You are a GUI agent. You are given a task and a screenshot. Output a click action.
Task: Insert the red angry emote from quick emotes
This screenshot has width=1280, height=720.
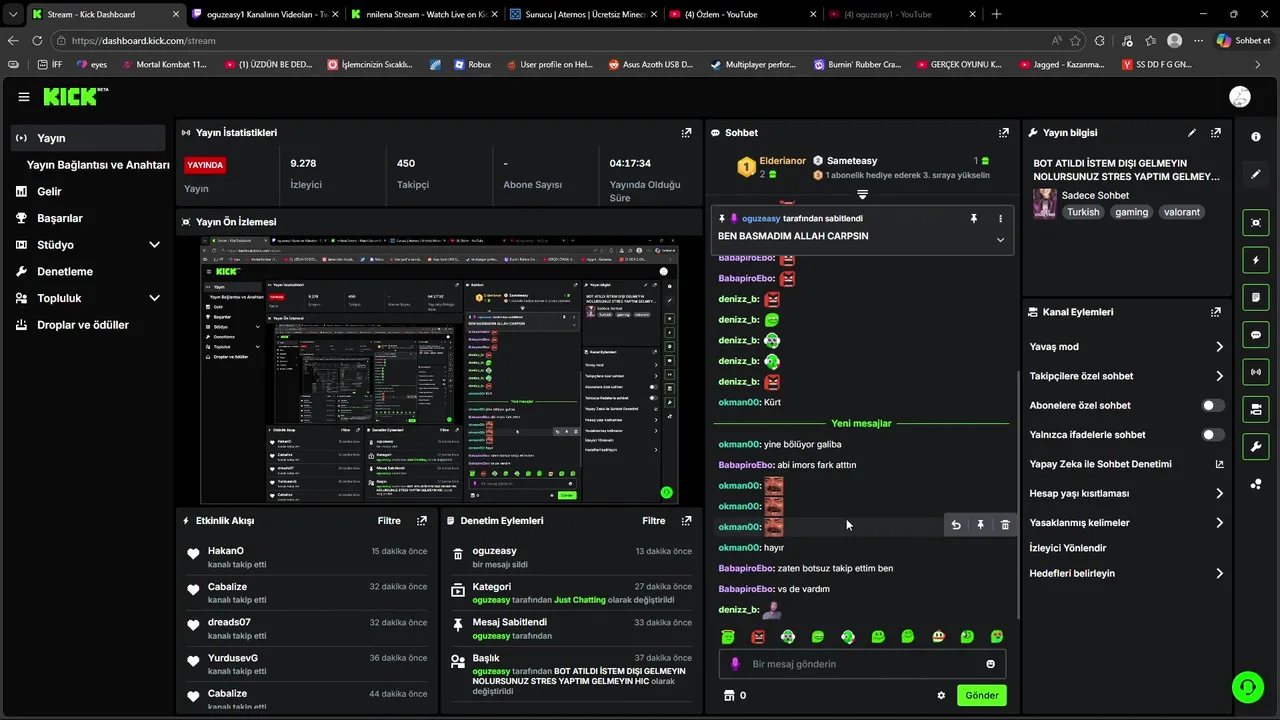[x=758, y=637]
